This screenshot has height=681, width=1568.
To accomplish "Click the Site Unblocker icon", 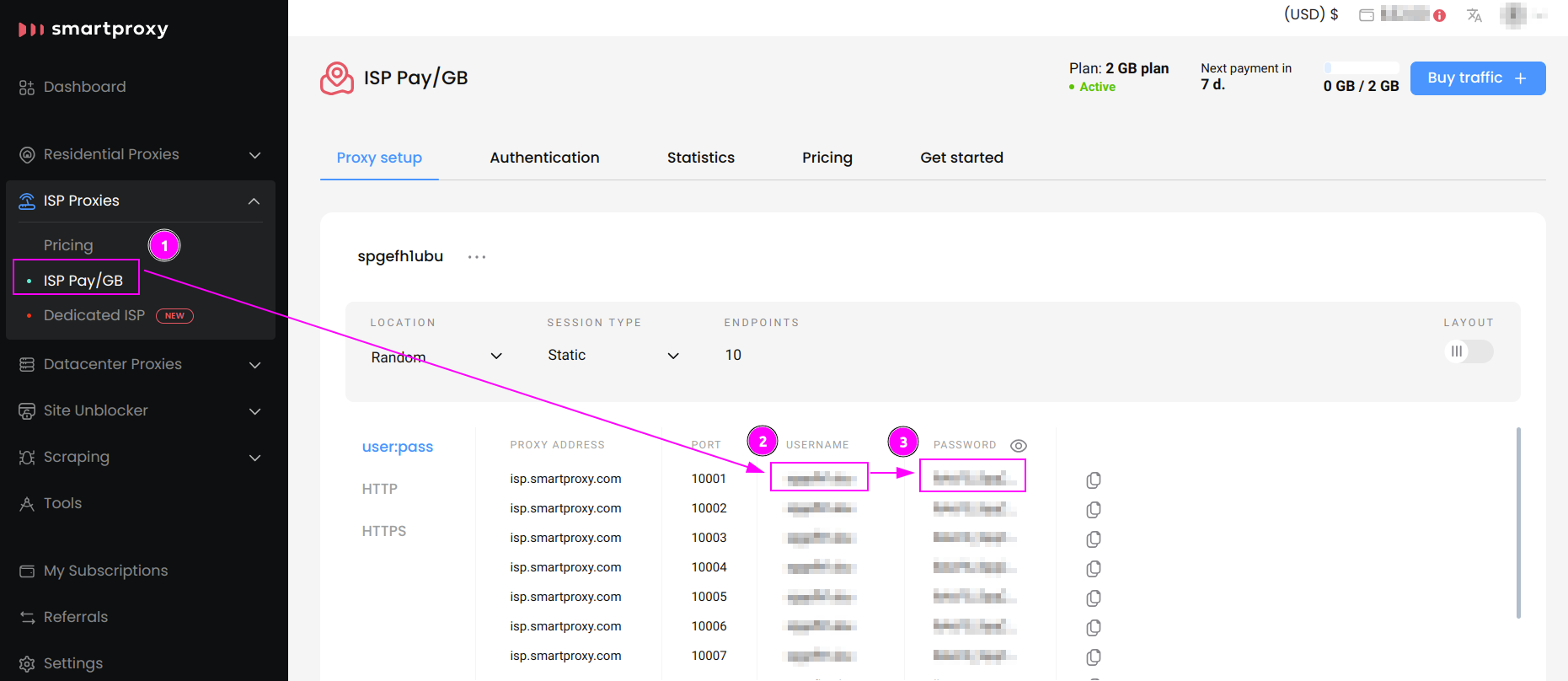I will (x=27, y=411).
